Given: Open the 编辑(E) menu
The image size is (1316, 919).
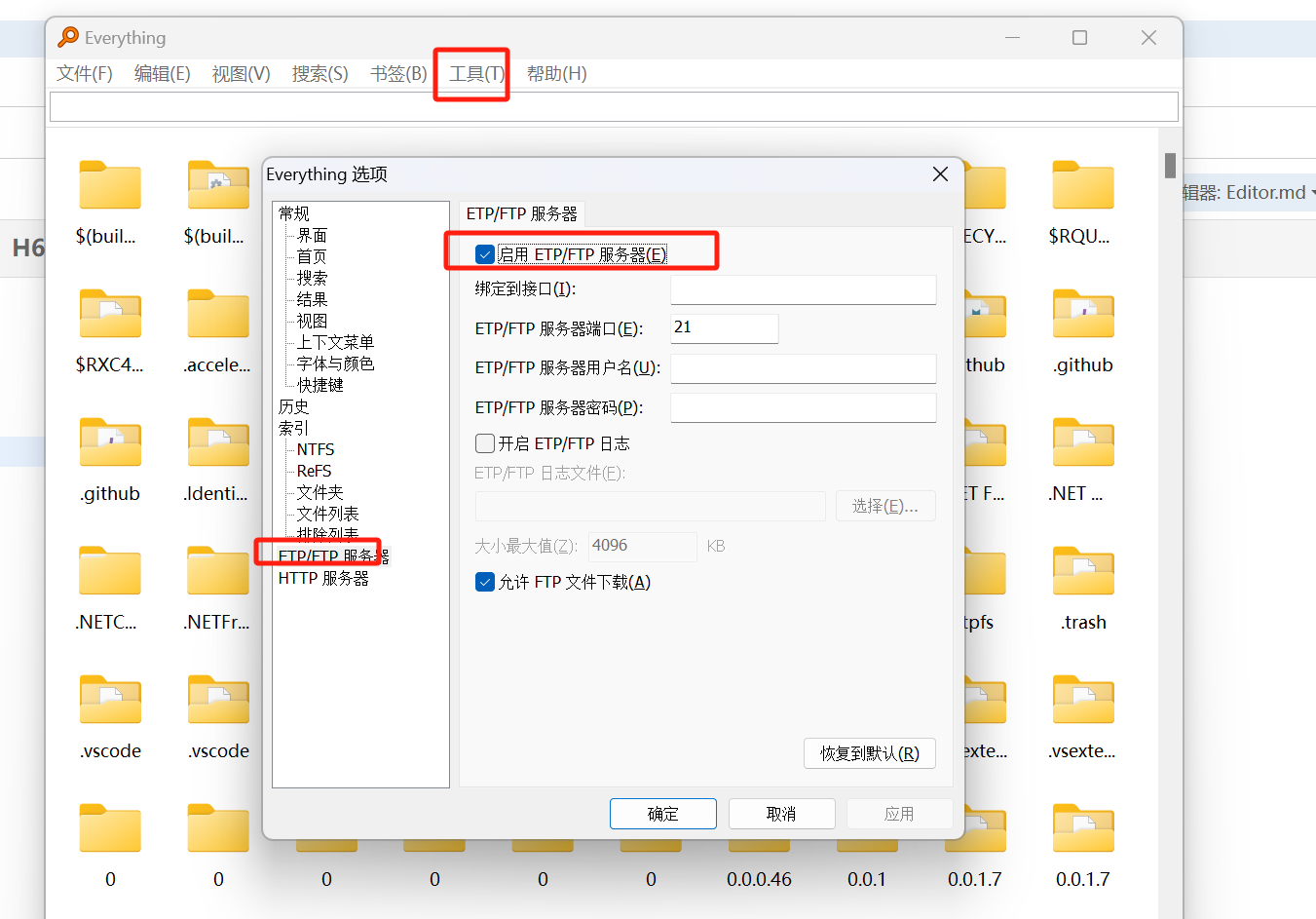Looking at the screenshot, I should coord(163,73).
